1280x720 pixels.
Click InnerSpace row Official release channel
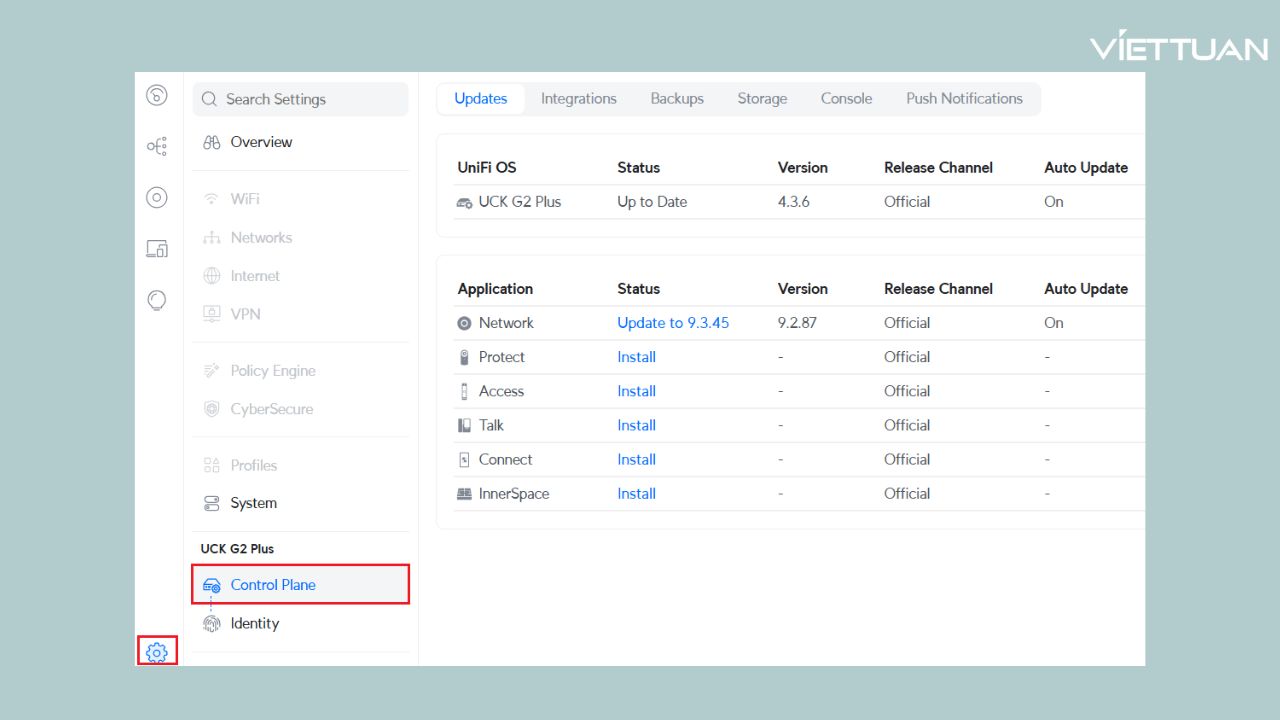pyautogui.click(x=907, y=493)
